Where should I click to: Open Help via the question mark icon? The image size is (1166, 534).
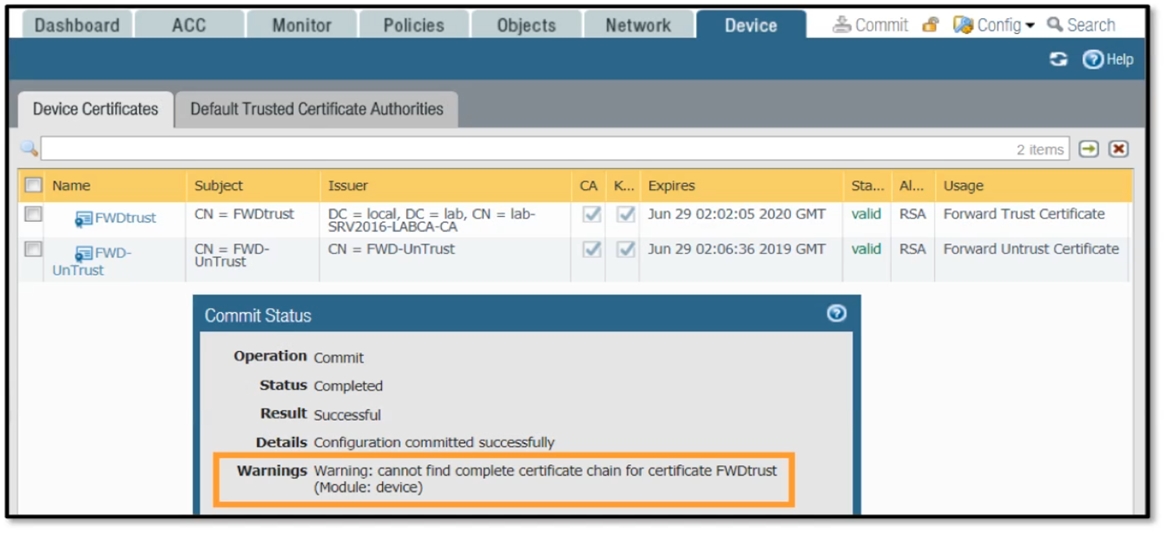pos(1093,60)
